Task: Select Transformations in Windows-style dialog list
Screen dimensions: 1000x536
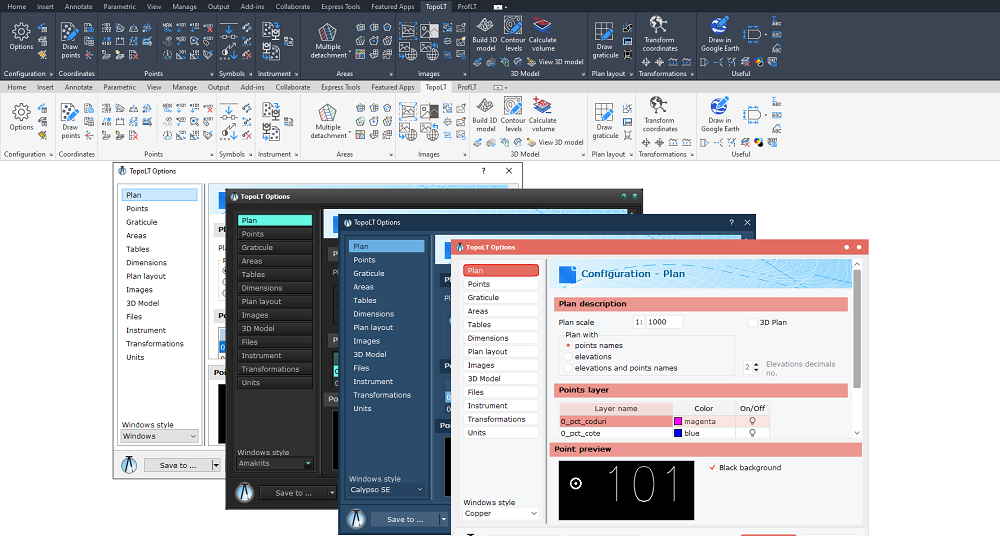Action: tap(159, 343)
